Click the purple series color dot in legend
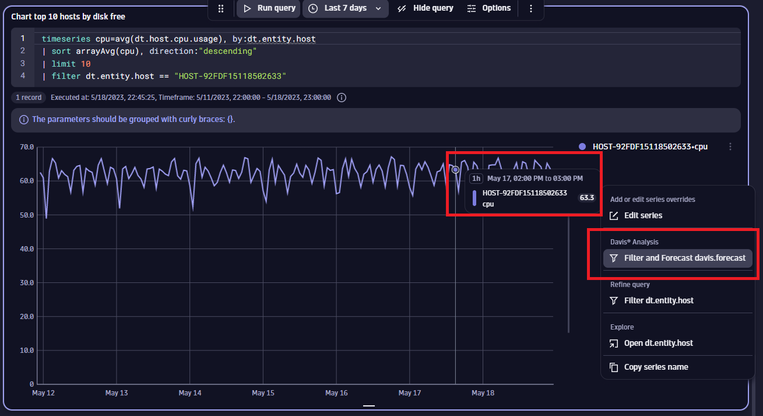This screenshot has width=763, height=416. coord(582,147)
